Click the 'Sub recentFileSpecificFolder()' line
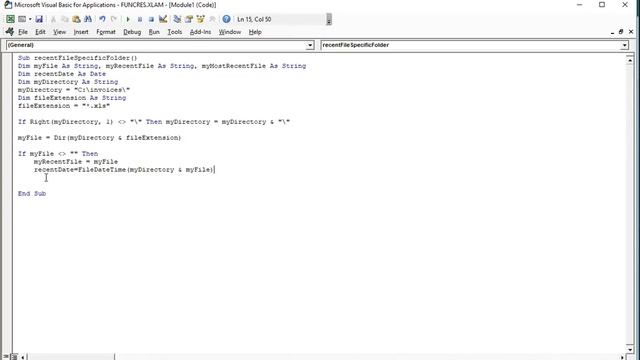The width and height of the screenshot is (640, 360). click(x=78, y=58)
